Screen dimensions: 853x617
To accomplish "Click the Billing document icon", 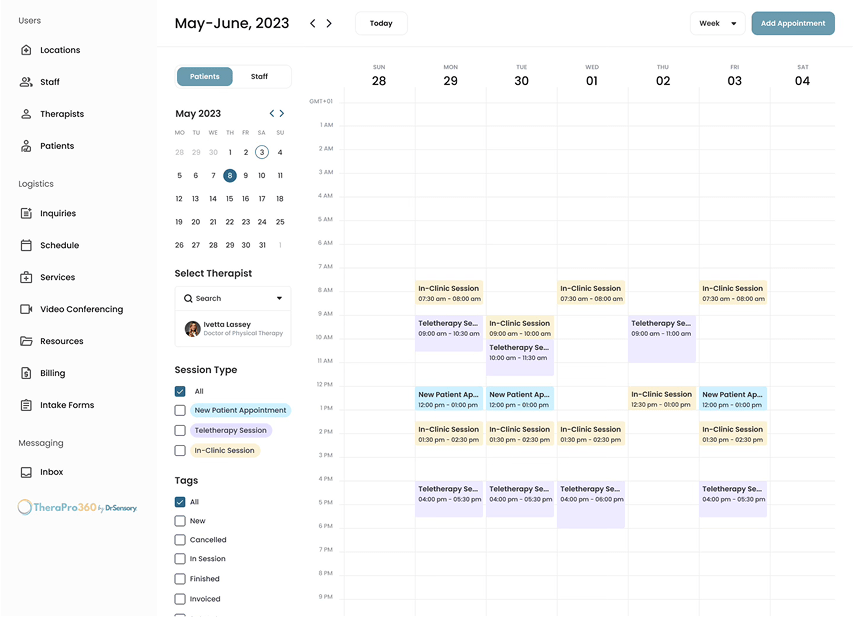I will 26,373.
